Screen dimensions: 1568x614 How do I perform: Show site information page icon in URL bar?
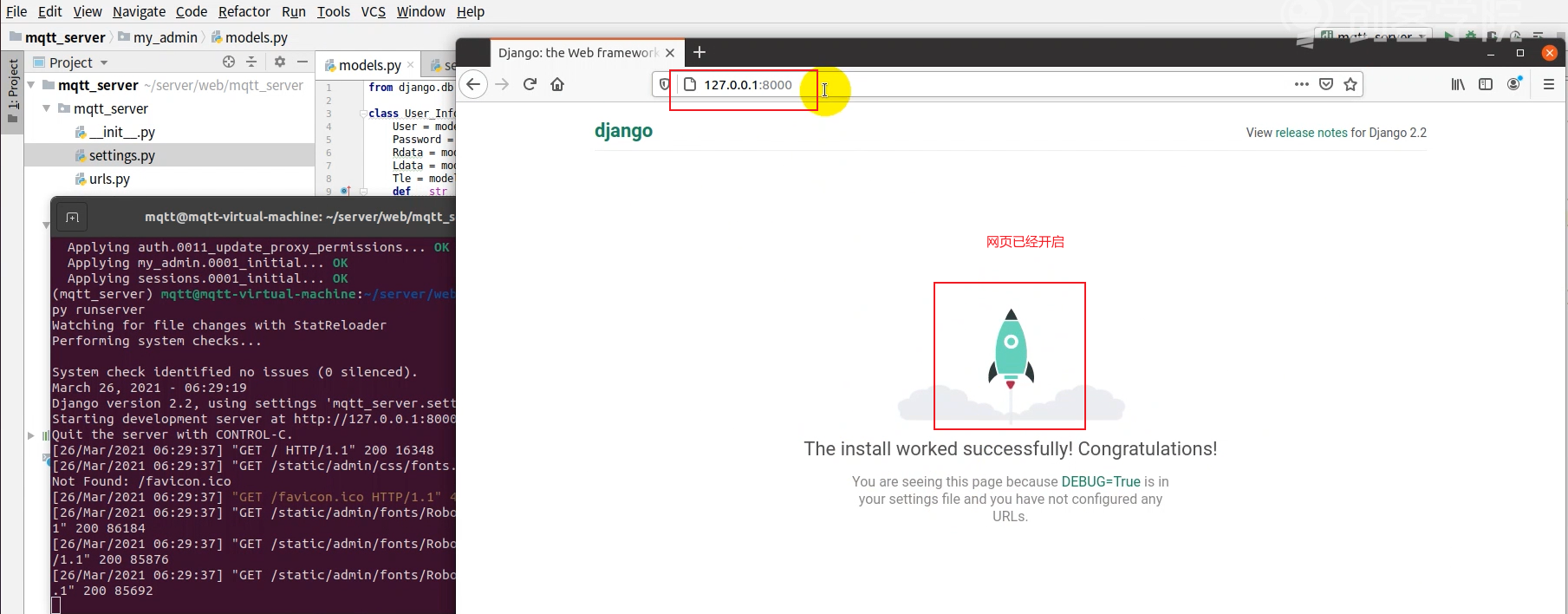click(x=690, y=84)
